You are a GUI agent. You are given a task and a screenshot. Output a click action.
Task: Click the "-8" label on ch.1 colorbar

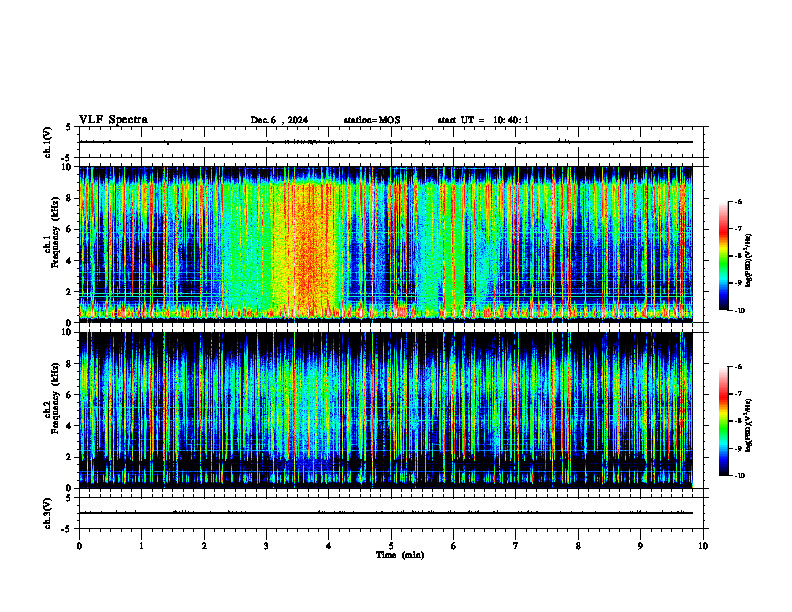[x=738, y=256]
